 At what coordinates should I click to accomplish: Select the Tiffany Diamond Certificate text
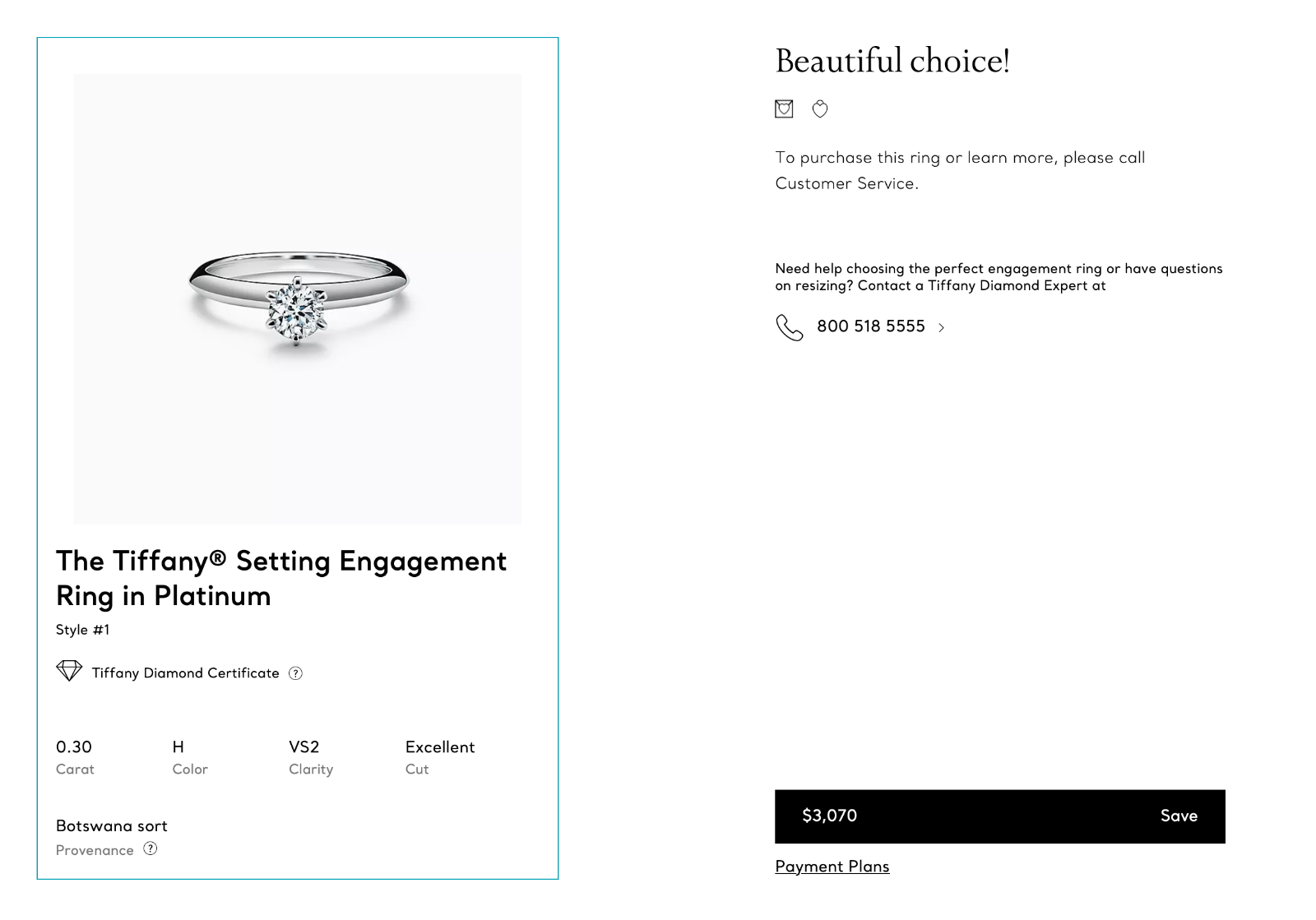tap(185, 673)
